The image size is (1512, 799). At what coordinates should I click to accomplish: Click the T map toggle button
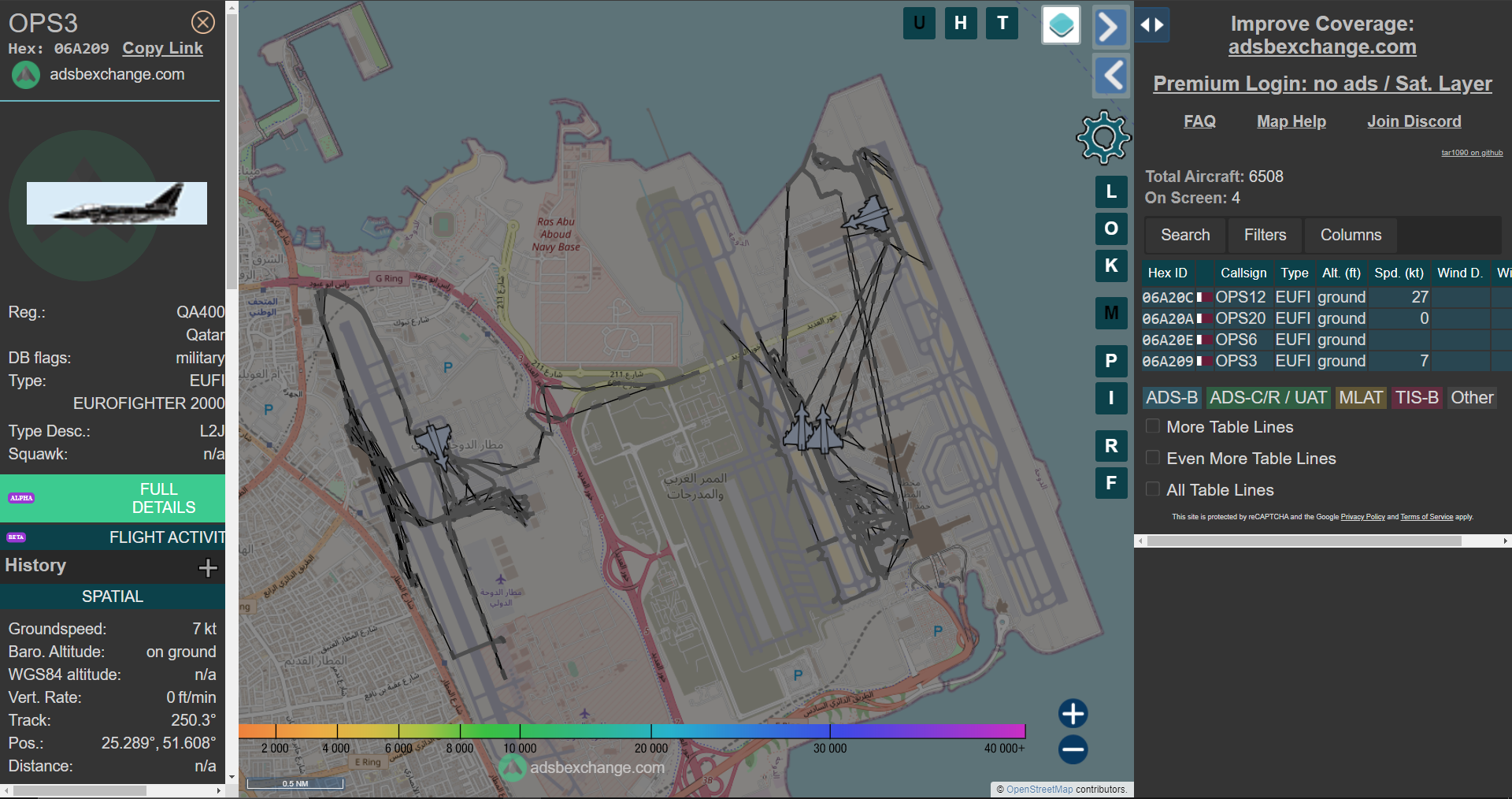point(1002,23)
